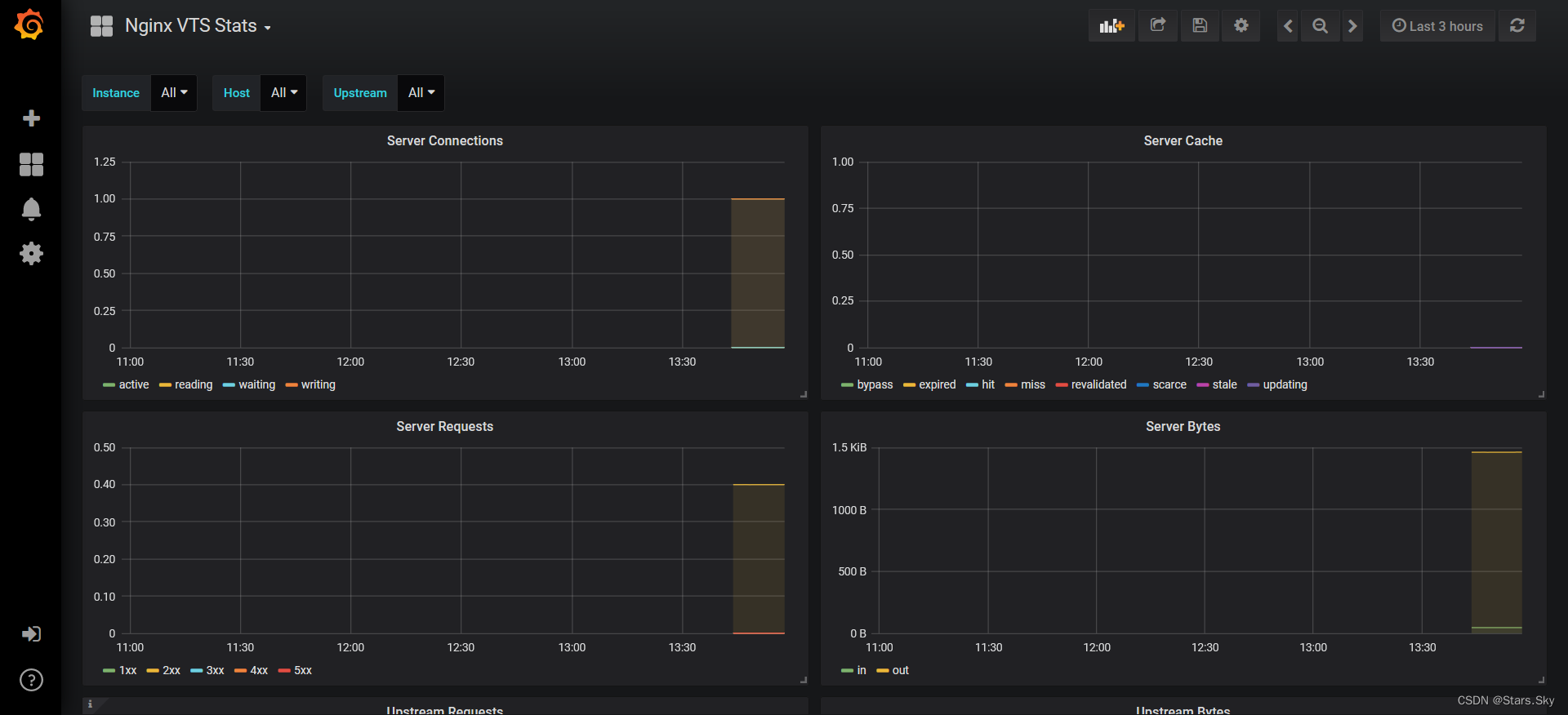The width and height of the screenshot is (1568, 715).
Task: Click the Create plus icon in sidebar
Action: (x=31, y=118)
